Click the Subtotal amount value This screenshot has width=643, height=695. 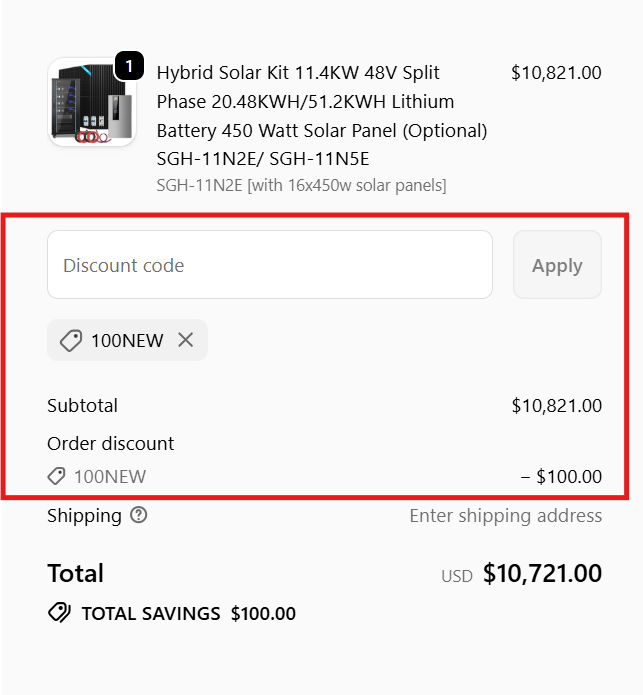tap(556, 405)
